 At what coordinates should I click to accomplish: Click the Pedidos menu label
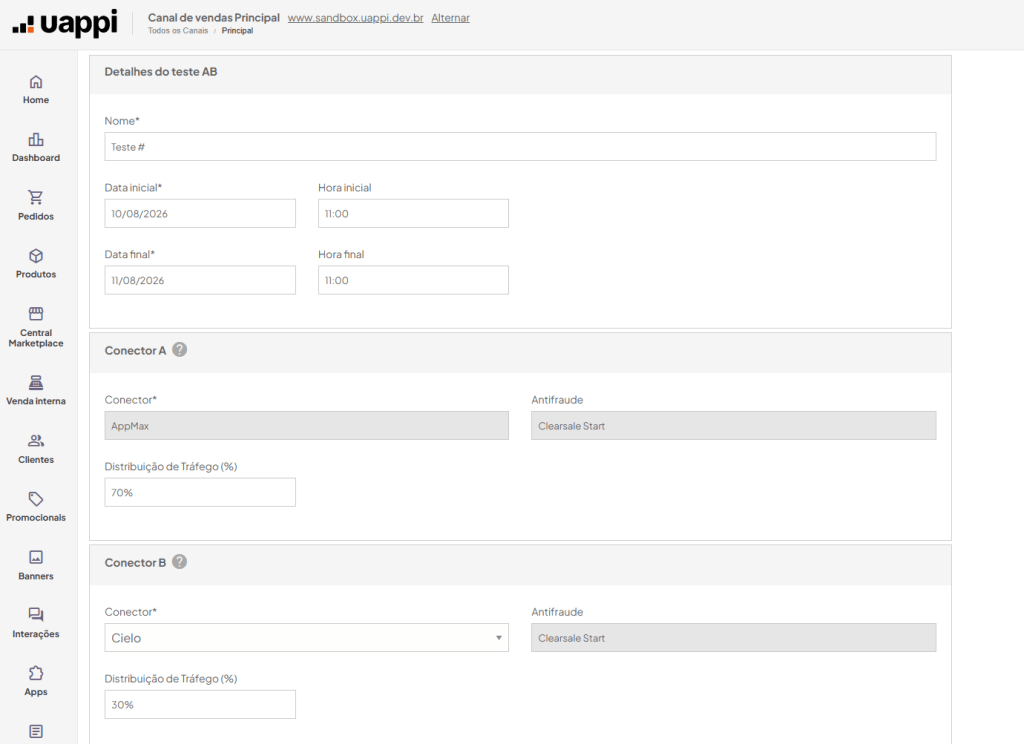pos(36,216)
